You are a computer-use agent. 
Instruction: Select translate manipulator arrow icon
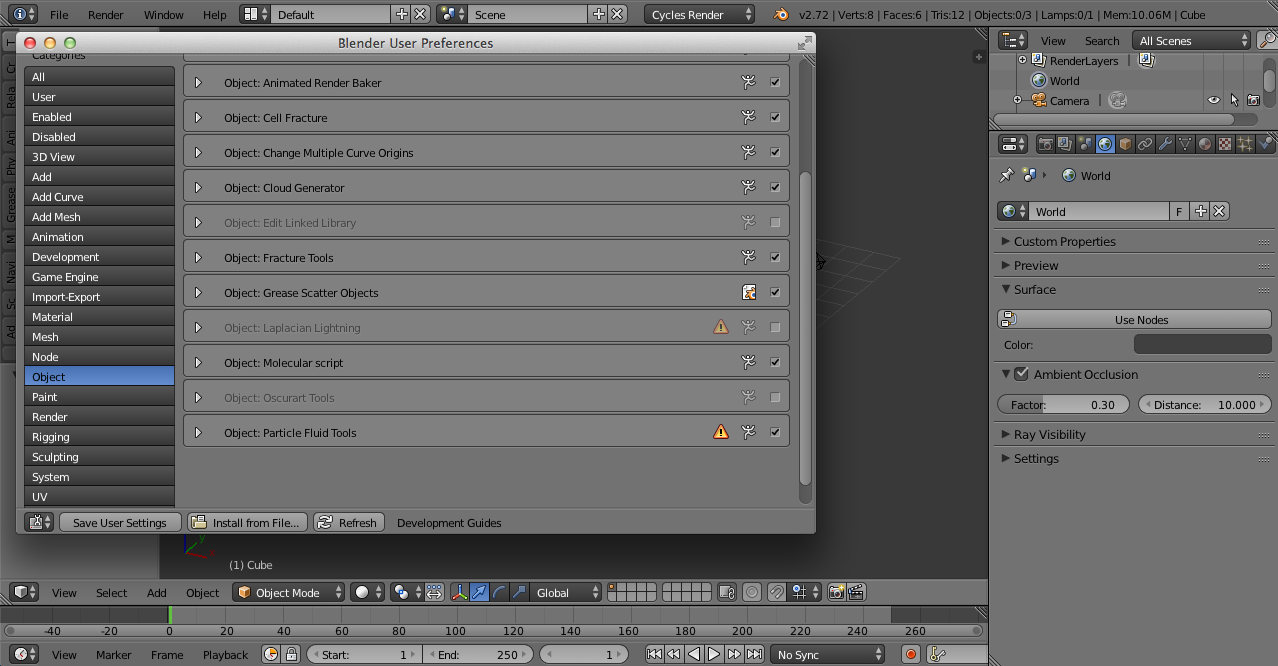click(x=480, y=592)
